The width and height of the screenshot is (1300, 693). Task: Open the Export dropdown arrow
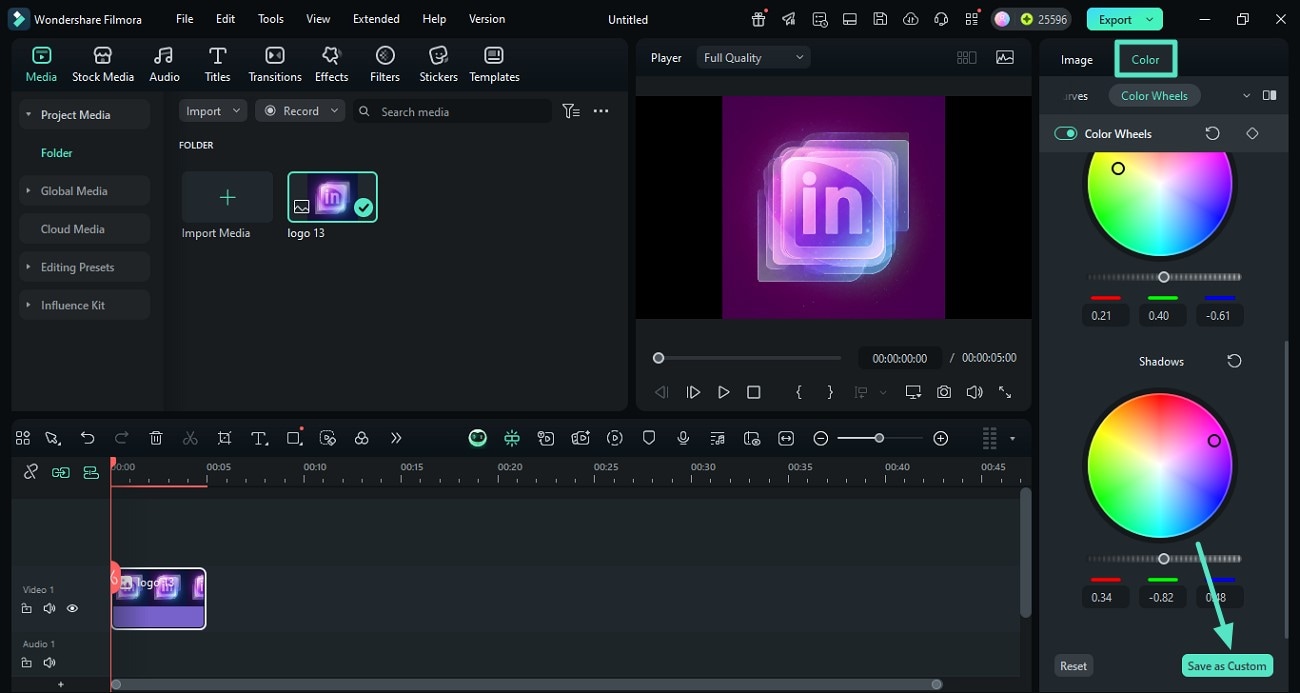click(x=1150, y=19)
